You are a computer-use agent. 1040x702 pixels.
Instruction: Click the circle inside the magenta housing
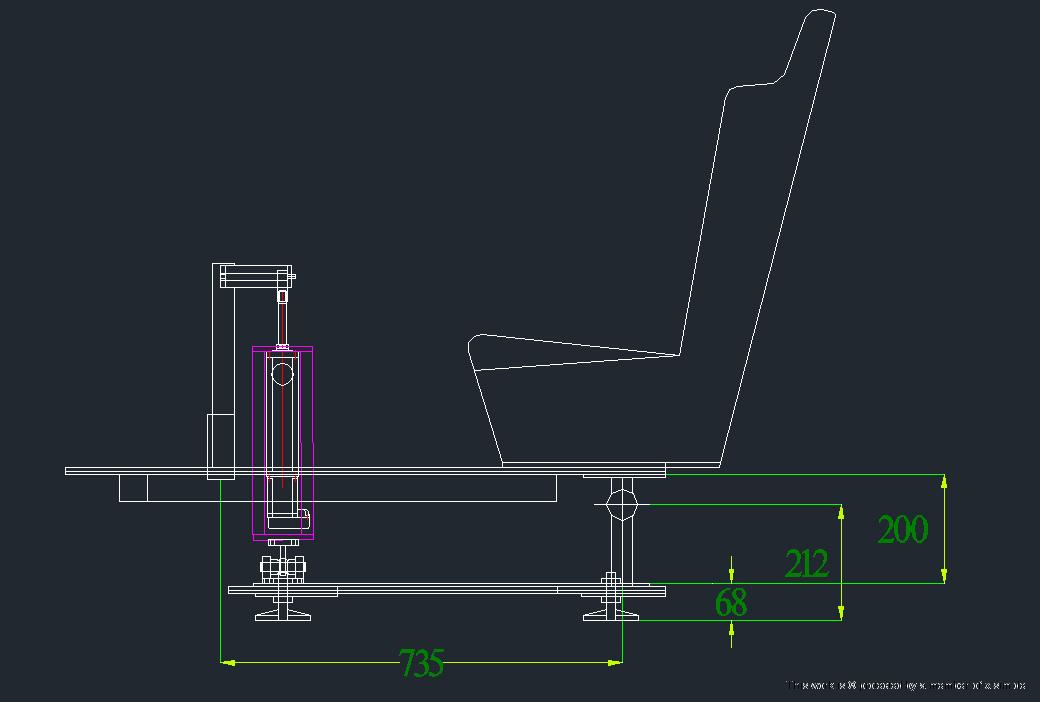282,374
